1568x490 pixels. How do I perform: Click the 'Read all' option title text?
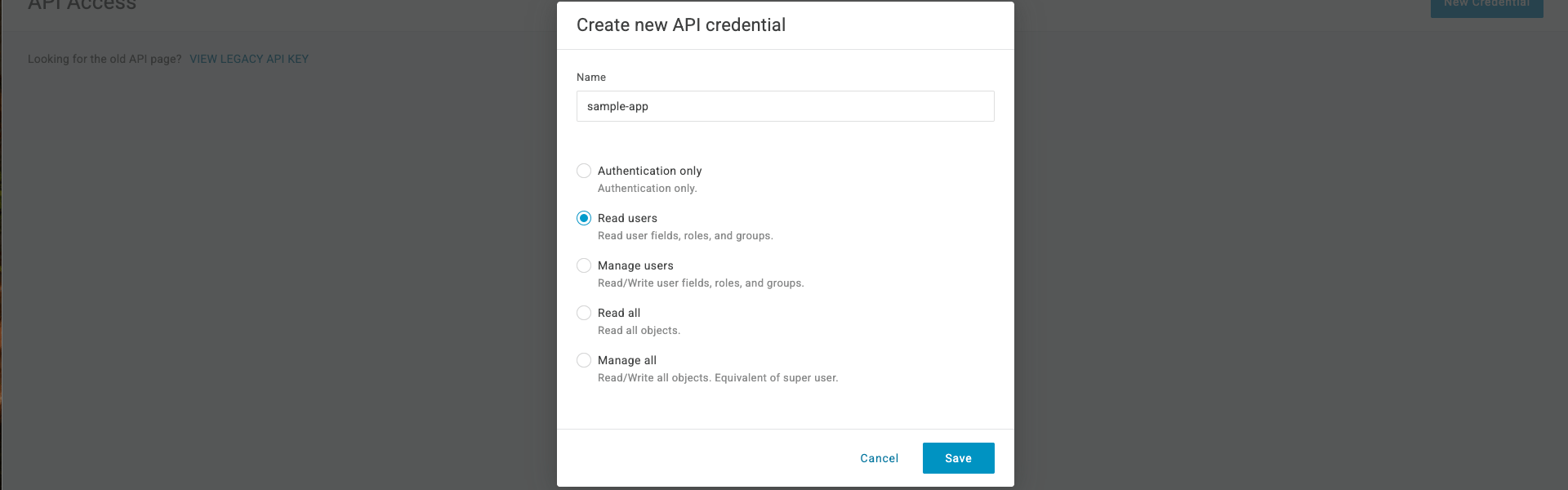(x=619, y=313)
